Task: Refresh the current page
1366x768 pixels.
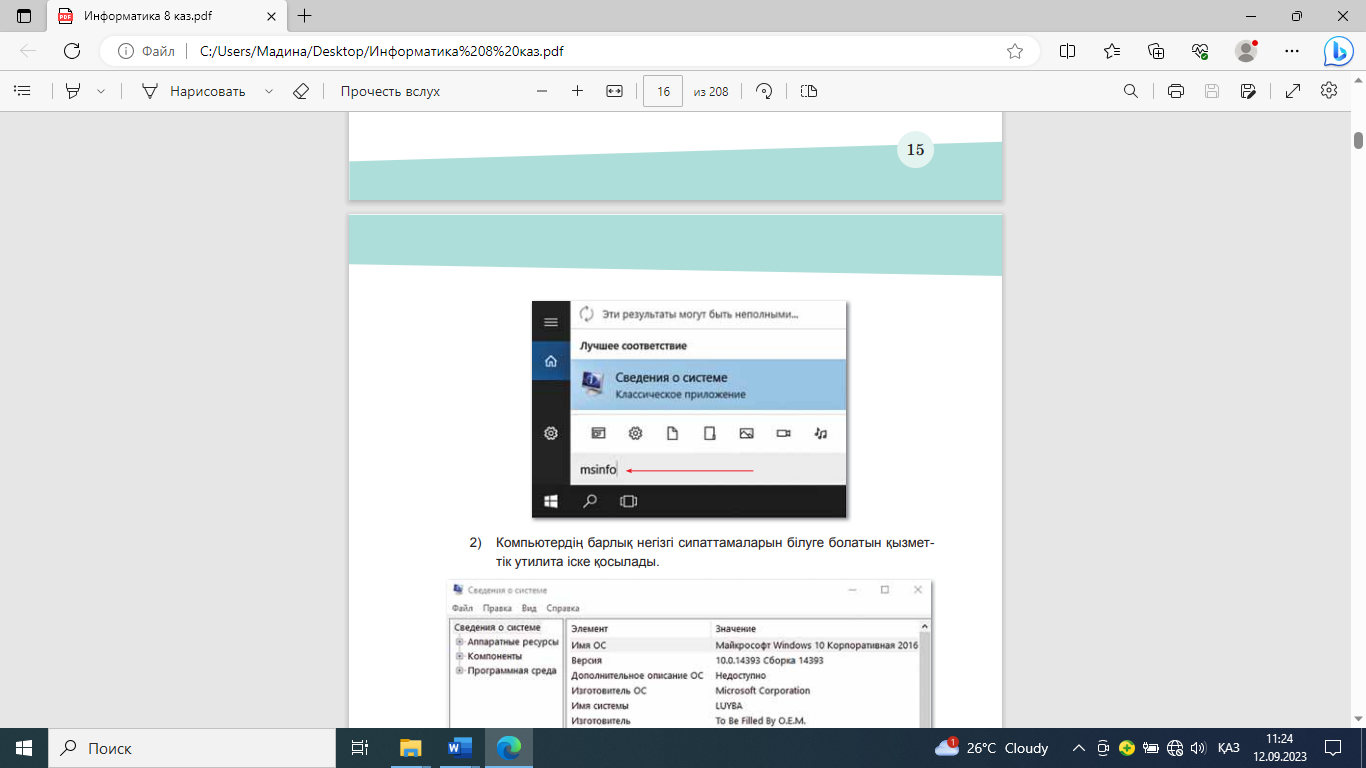Action: point(72,51)
